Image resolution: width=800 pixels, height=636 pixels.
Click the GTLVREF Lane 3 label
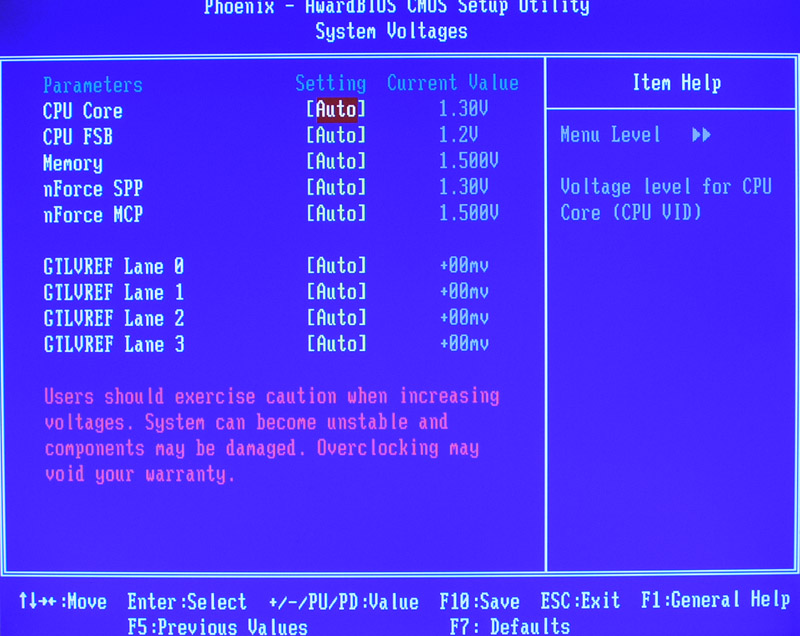[113, 345]
